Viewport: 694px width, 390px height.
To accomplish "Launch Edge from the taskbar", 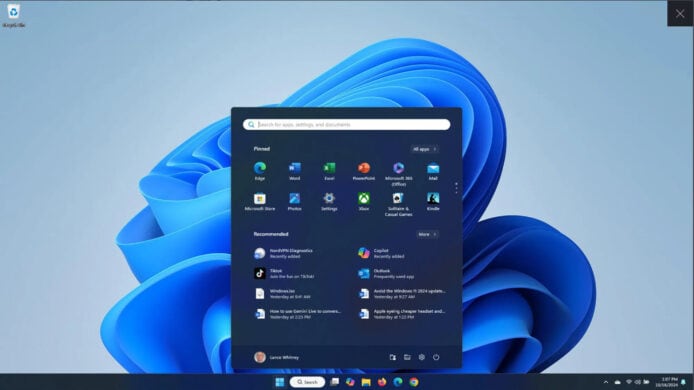I will pos(398,382).
